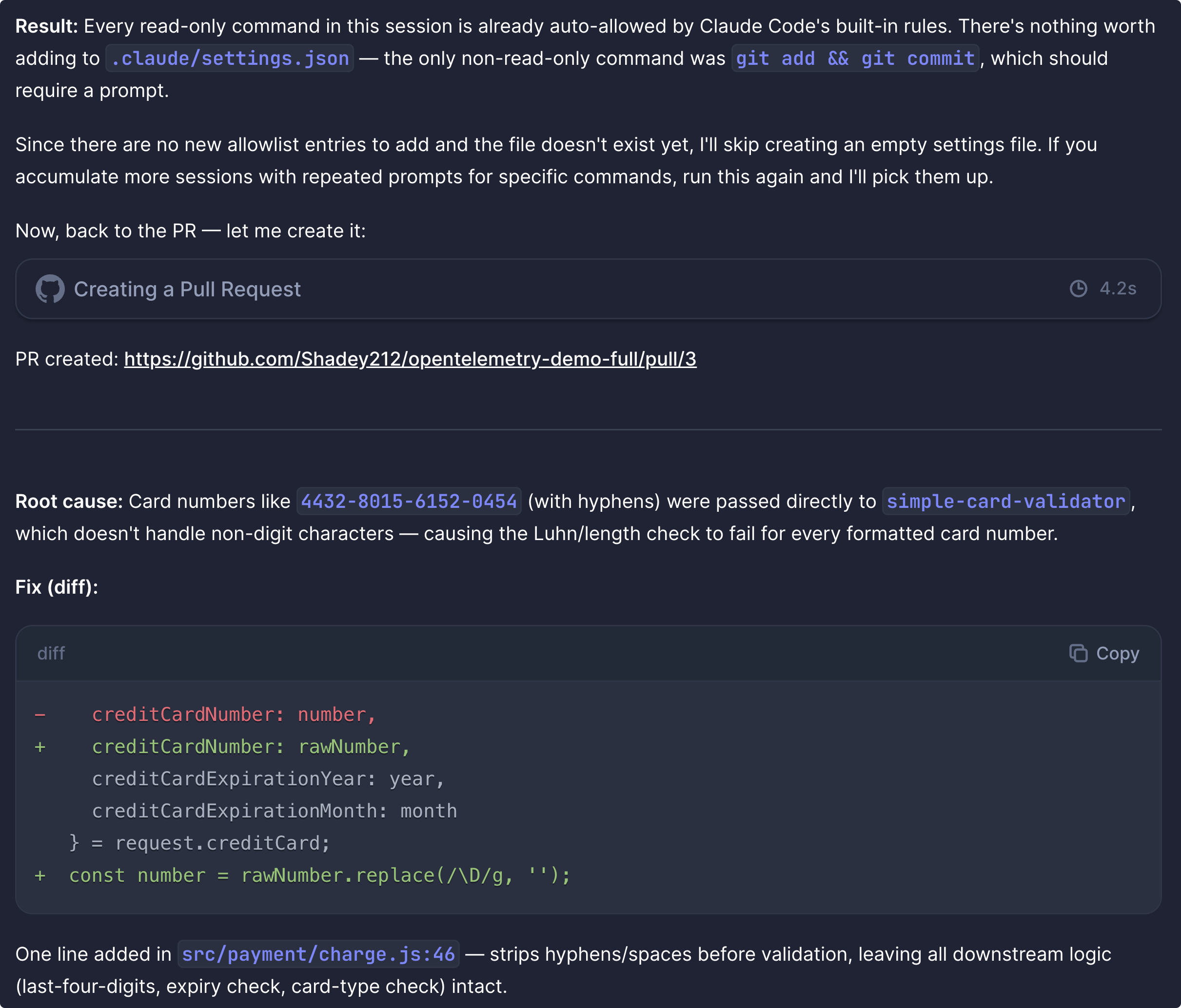The image size is (1181, 1008).
Task: Click the Result: bold label
Action: [47, 26]
